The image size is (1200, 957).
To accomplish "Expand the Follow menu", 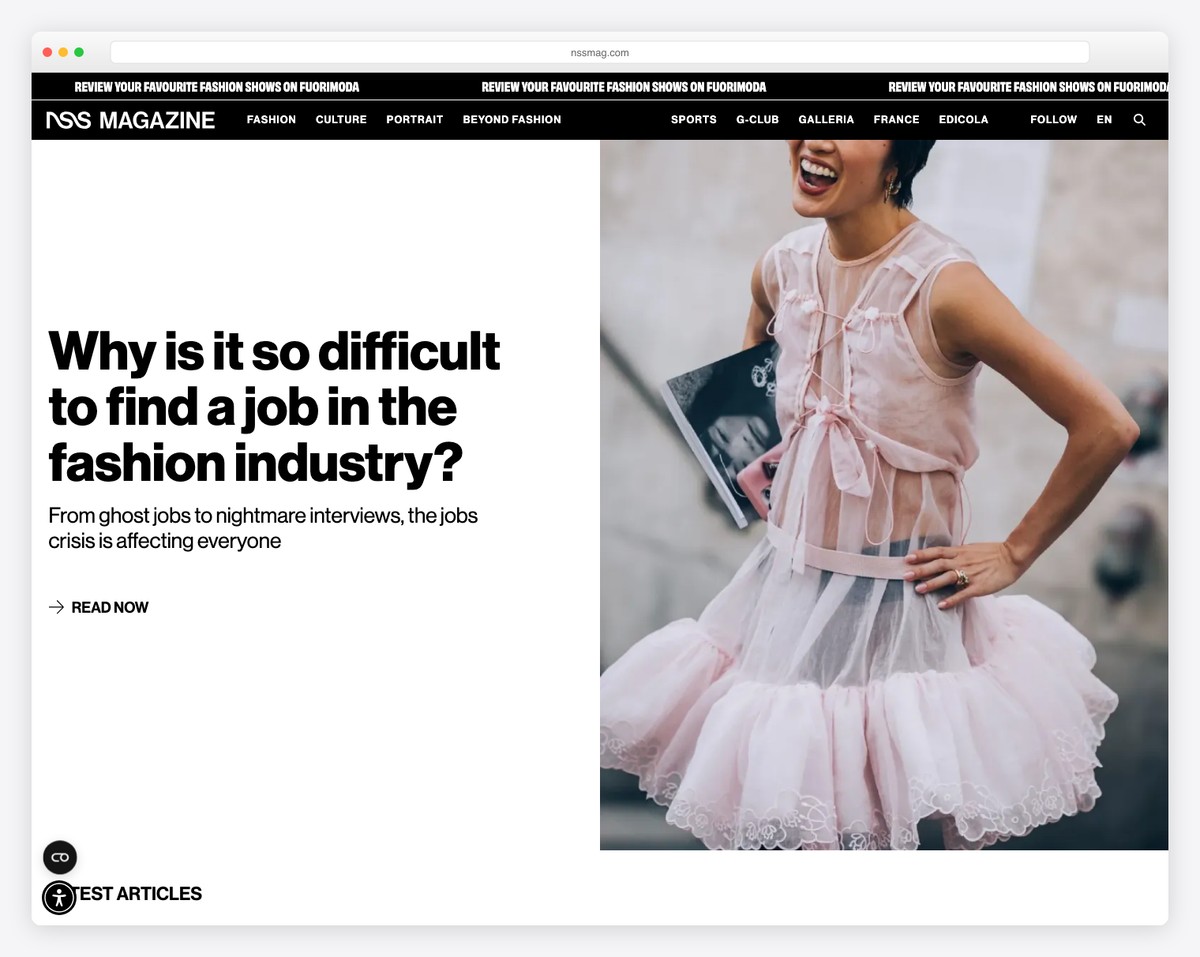I will (x=1053, y=120).
